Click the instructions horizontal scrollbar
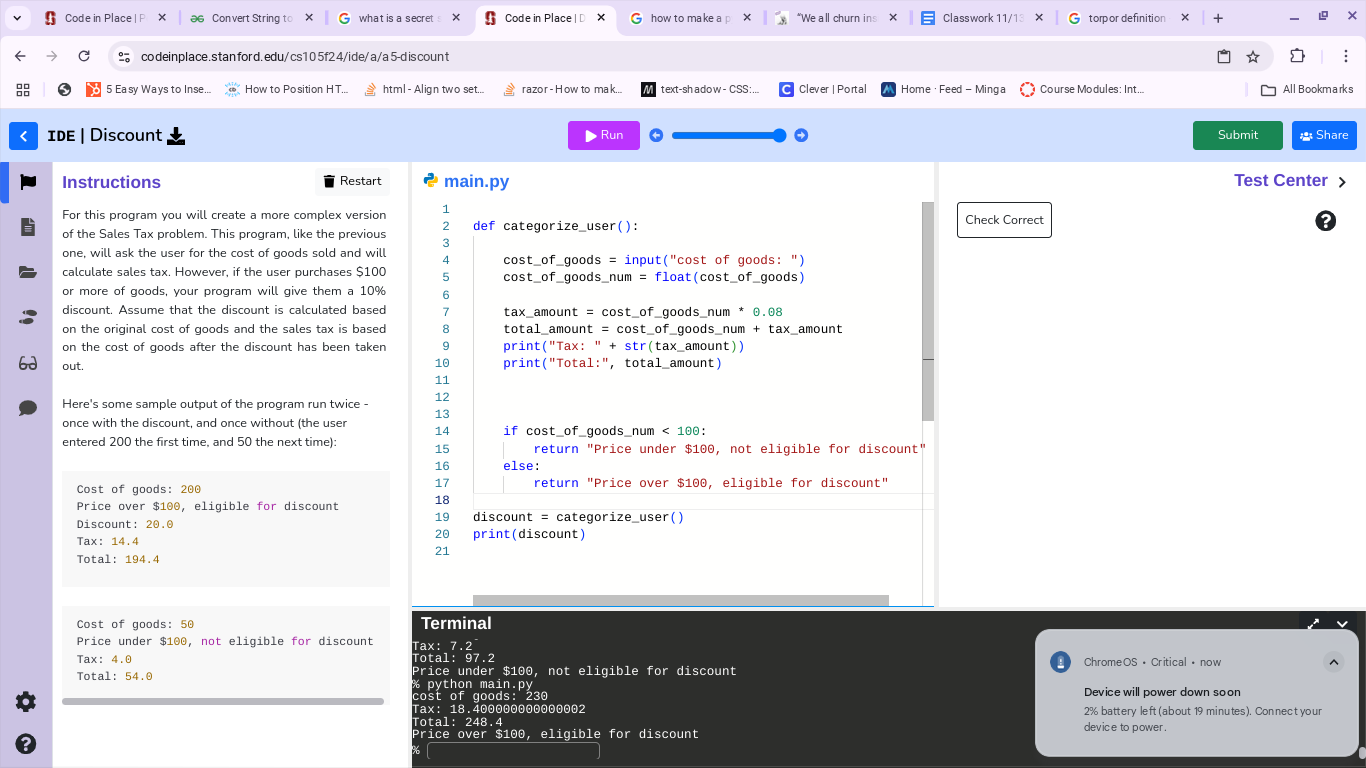This screenshot has width=1366, height=768. tap(223, 701)
